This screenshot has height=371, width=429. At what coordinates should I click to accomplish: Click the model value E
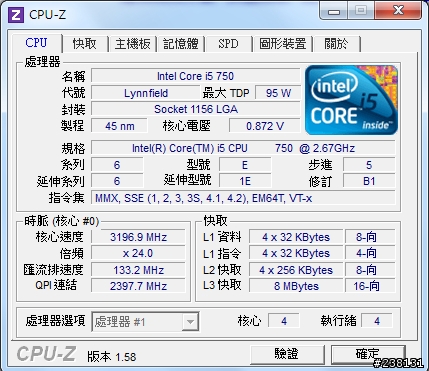pos(245,165)
